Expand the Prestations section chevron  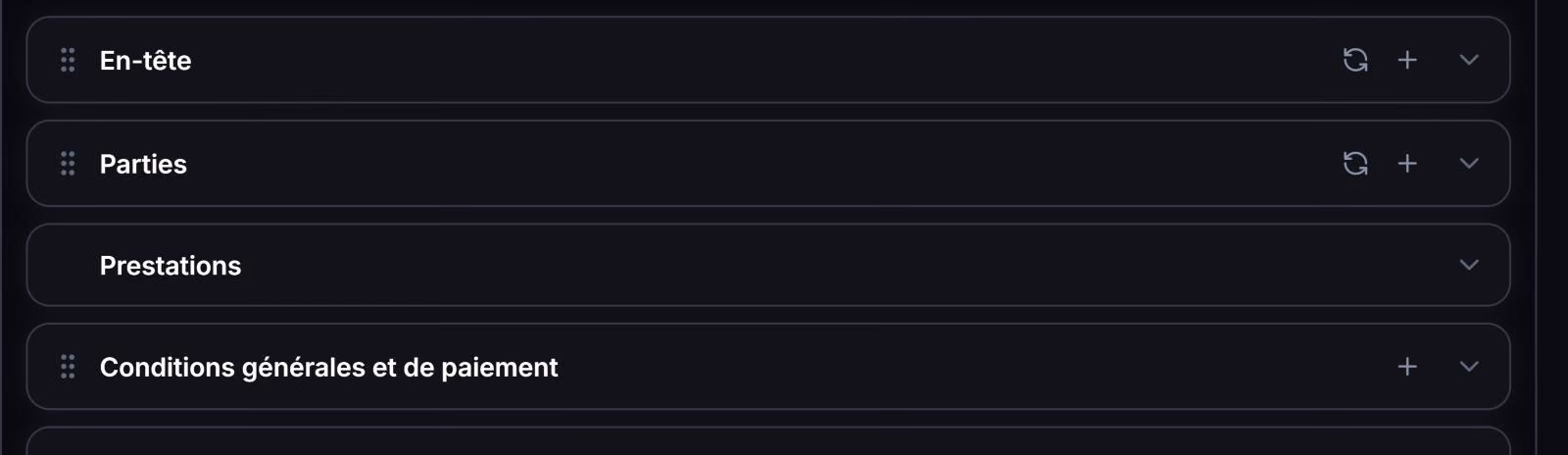tap(1469, 265)
